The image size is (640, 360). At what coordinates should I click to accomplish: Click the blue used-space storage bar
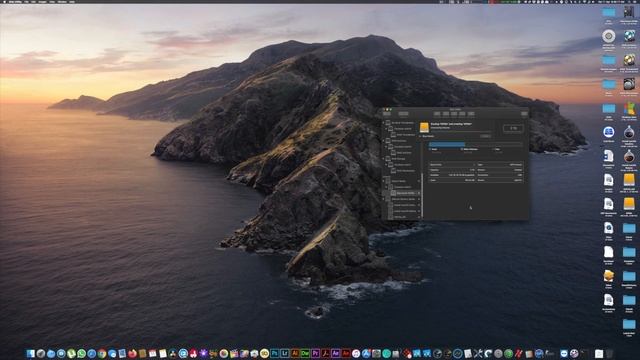(x=447, y=144)
